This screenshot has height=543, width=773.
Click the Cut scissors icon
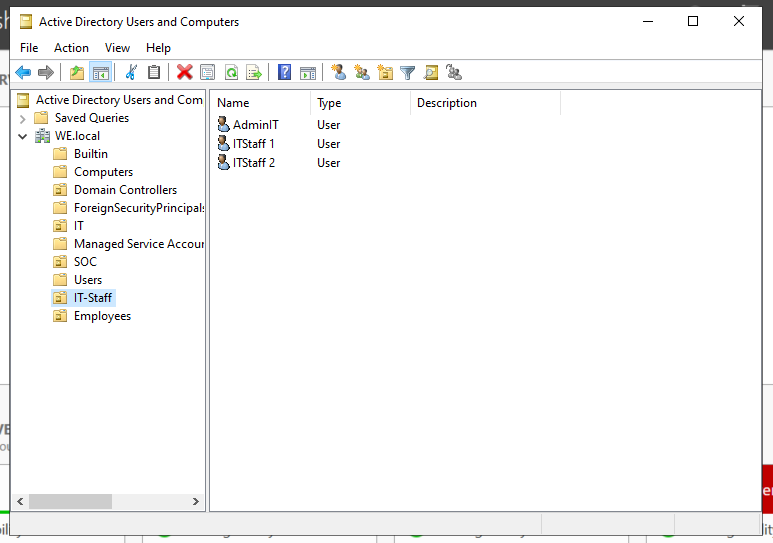click(131, 72)
